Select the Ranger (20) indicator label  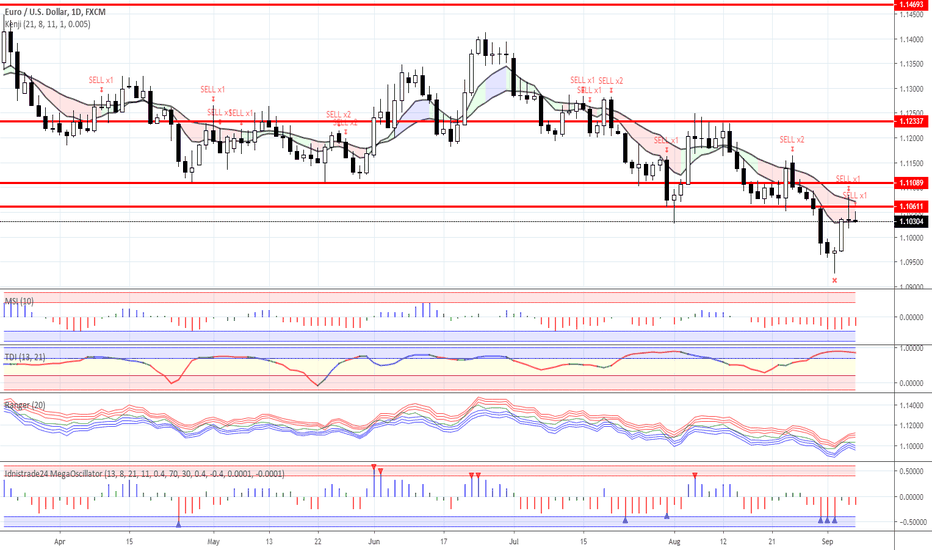coord(25,405)
